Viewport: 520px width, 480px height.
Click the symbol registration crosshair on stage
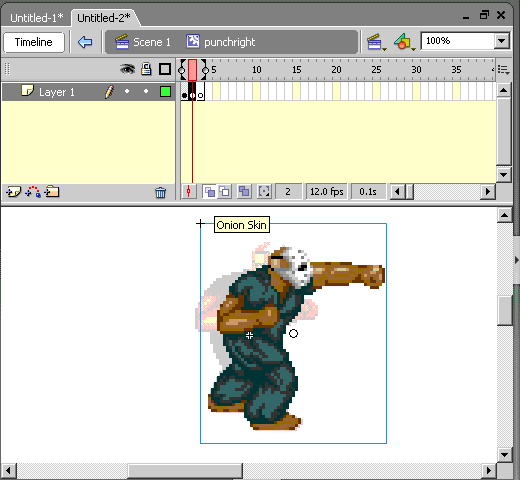[200, 223]
